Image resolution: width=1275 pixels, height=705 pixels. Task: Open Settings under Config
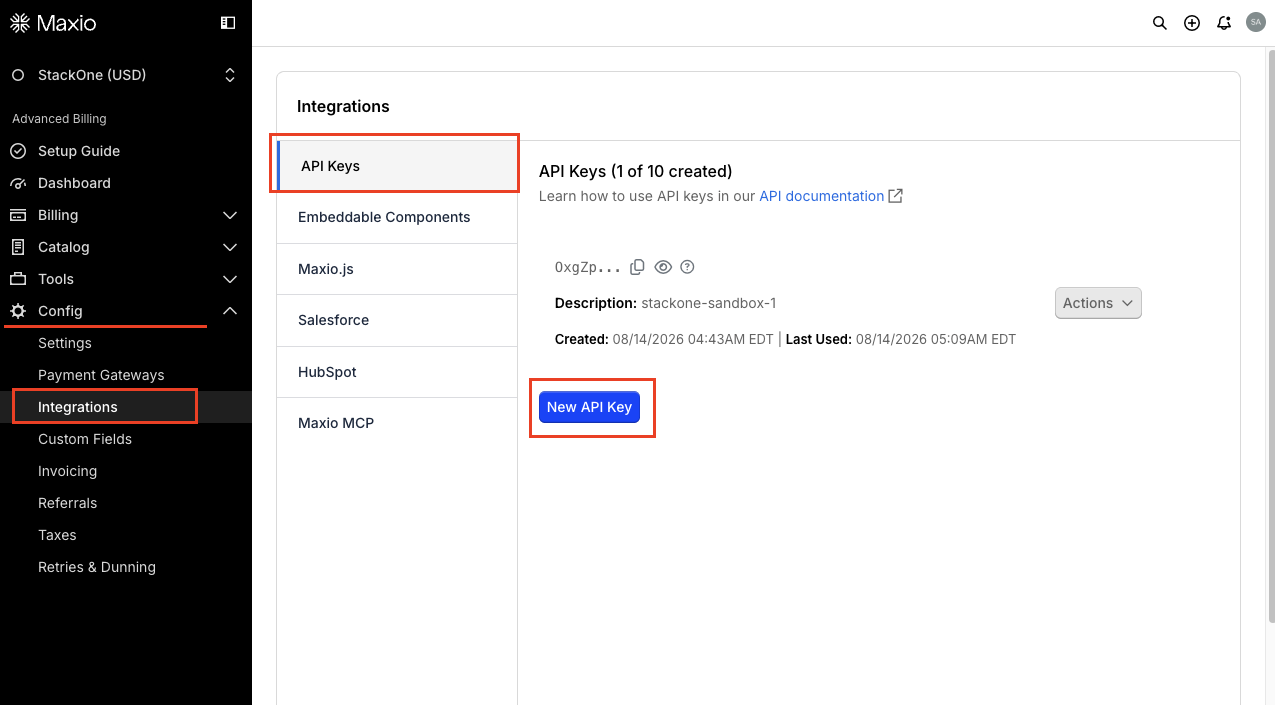65,343
